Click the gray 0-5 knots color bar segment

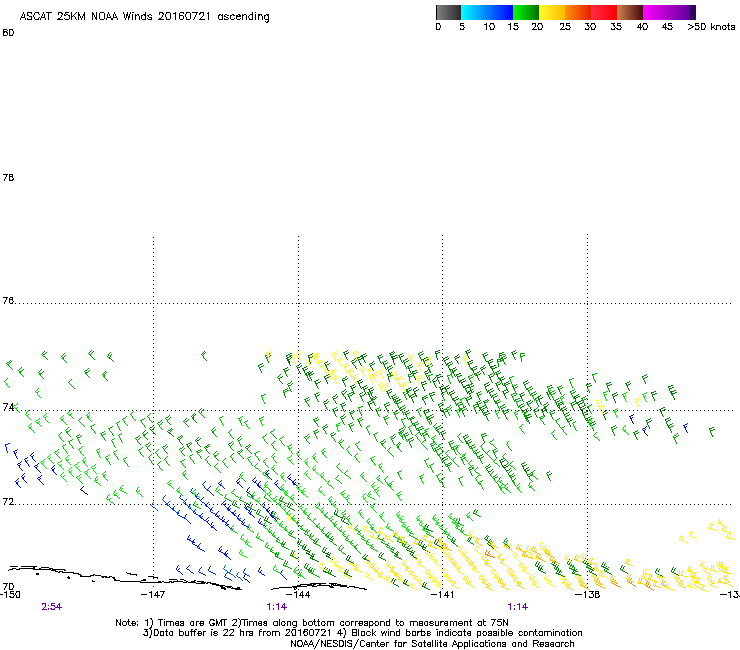pyautogui.click(x=448, y=12)
